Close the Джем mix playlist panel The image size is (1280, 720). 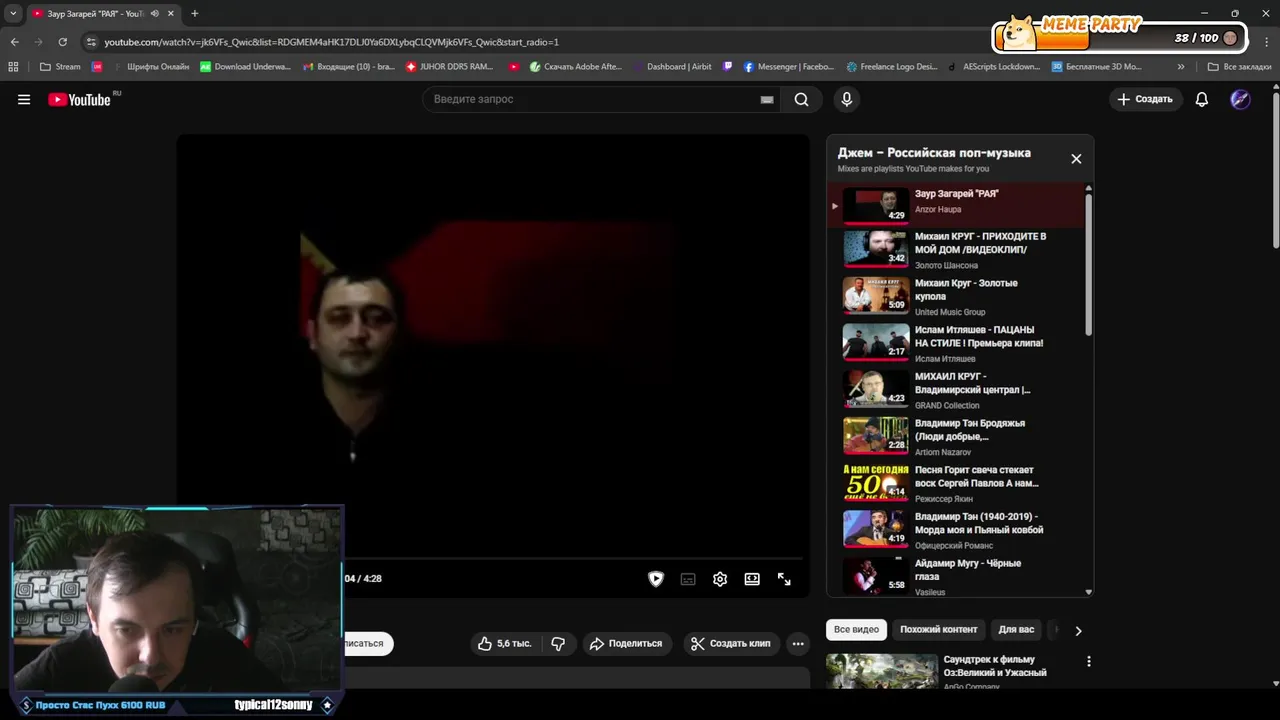click(x=1076, y=159)
